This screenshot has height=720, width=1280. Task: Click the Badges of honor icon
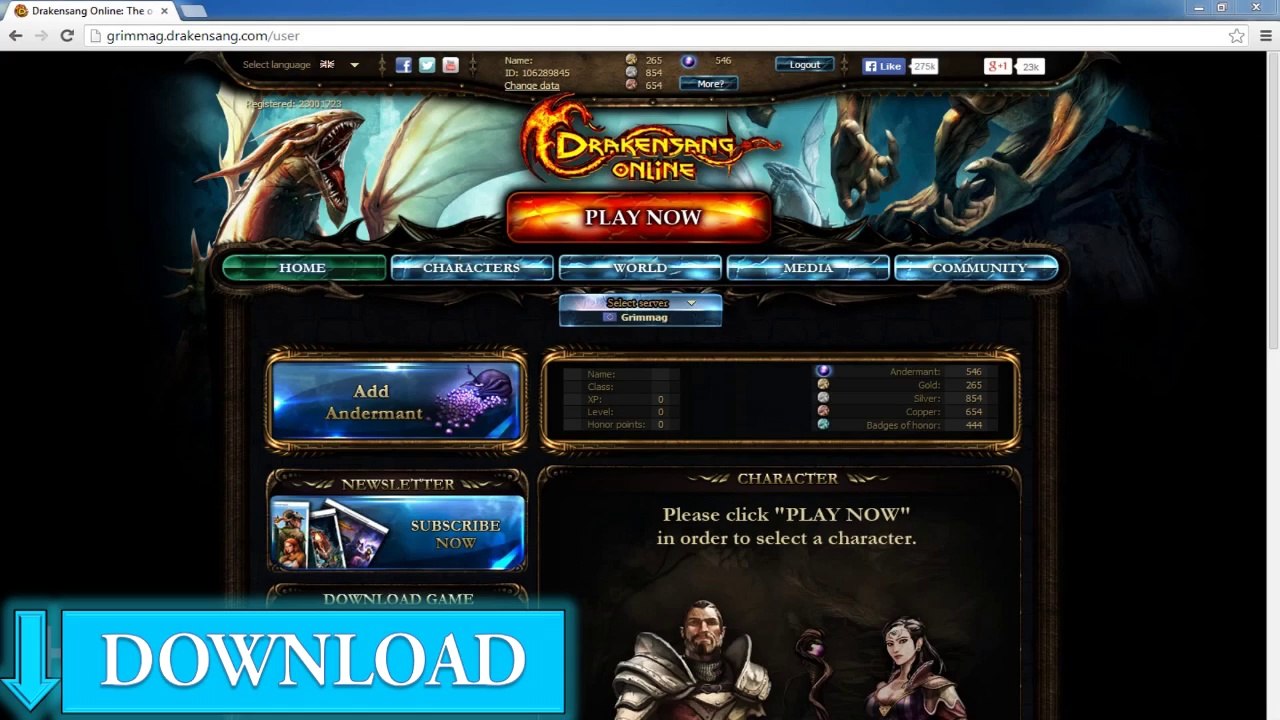tap(823, 424)
